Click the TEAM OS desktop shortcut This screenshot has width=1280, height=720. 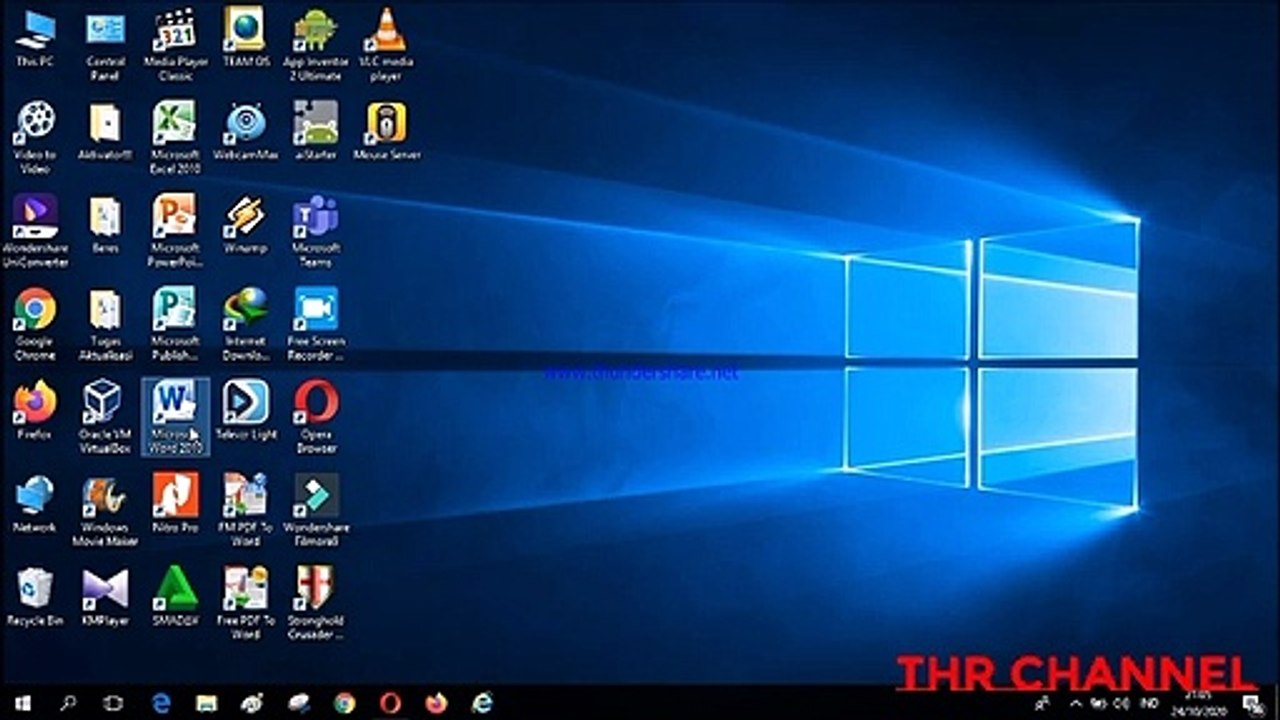(x=245, y=38)
